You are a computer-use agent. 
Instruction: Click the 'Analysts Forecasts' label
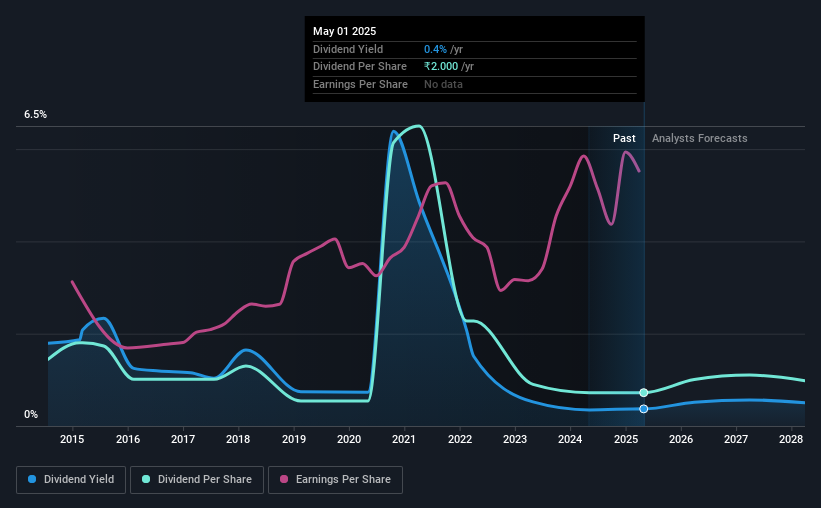click(700, 138)
